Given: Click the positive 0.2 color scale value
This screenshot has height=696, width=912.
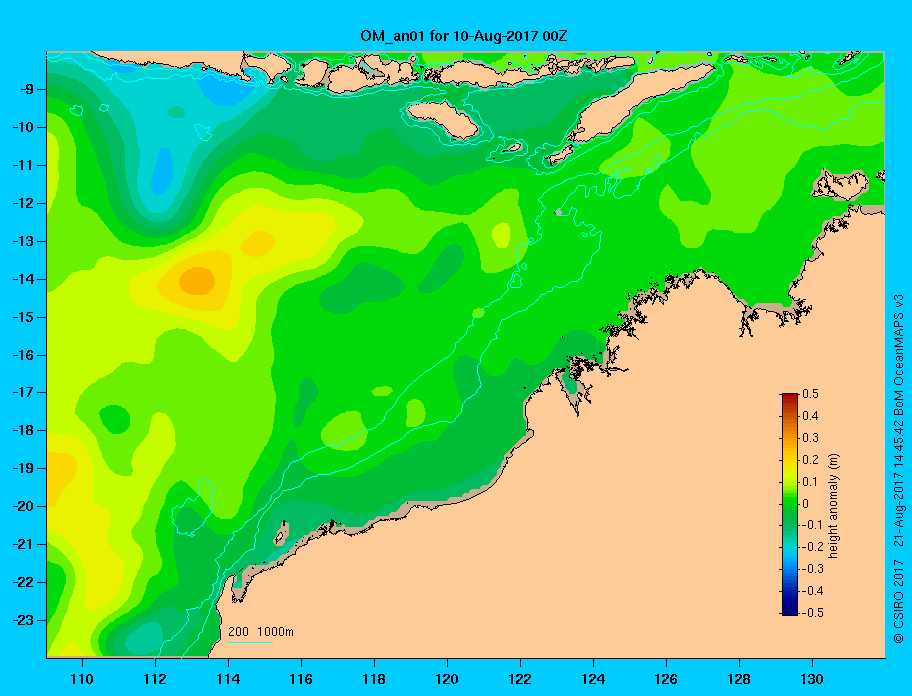Looking at the screenshot, I should [x=811, y=460].
